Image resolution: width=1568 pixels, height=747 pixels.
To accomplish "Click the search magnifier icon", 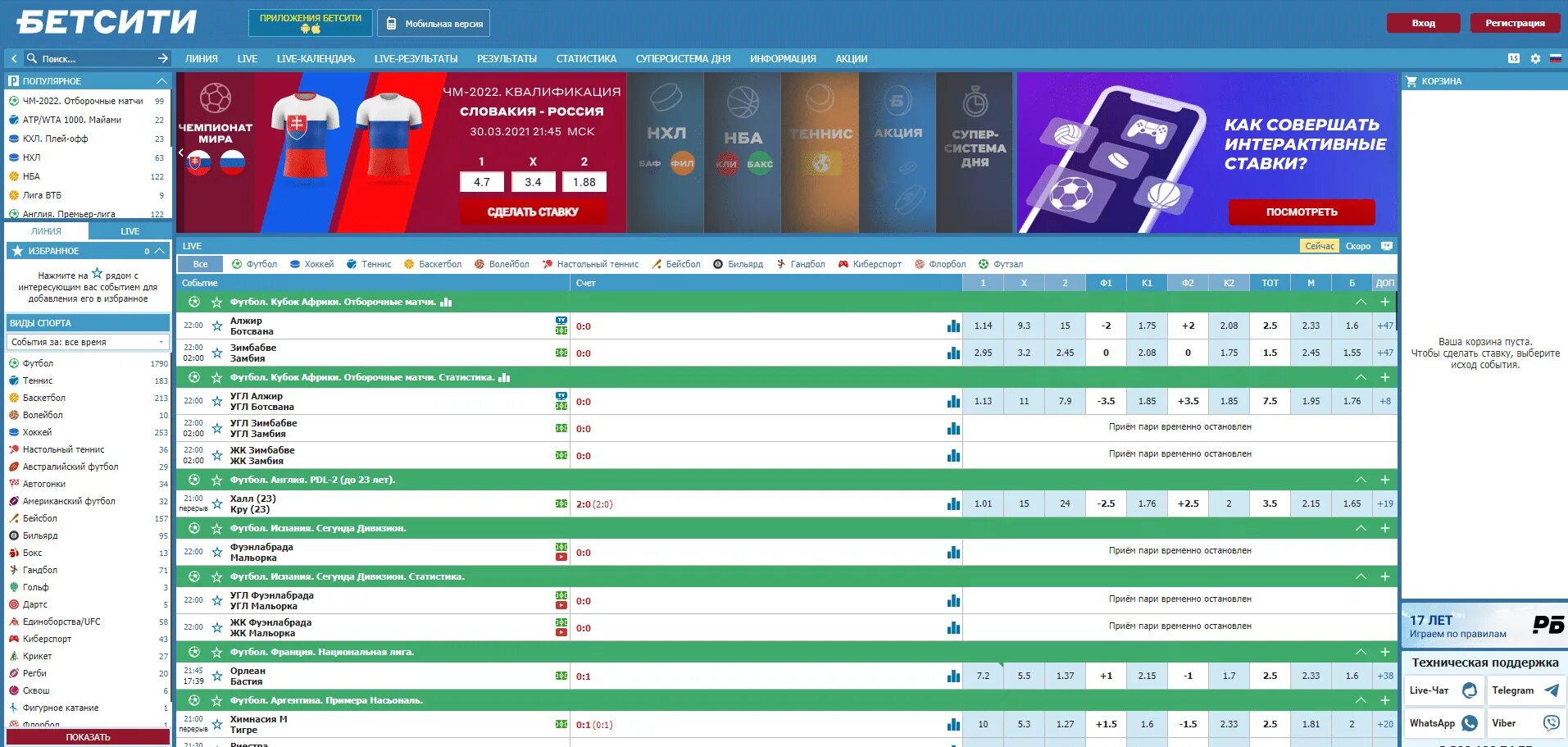I will tap(32, 58).
